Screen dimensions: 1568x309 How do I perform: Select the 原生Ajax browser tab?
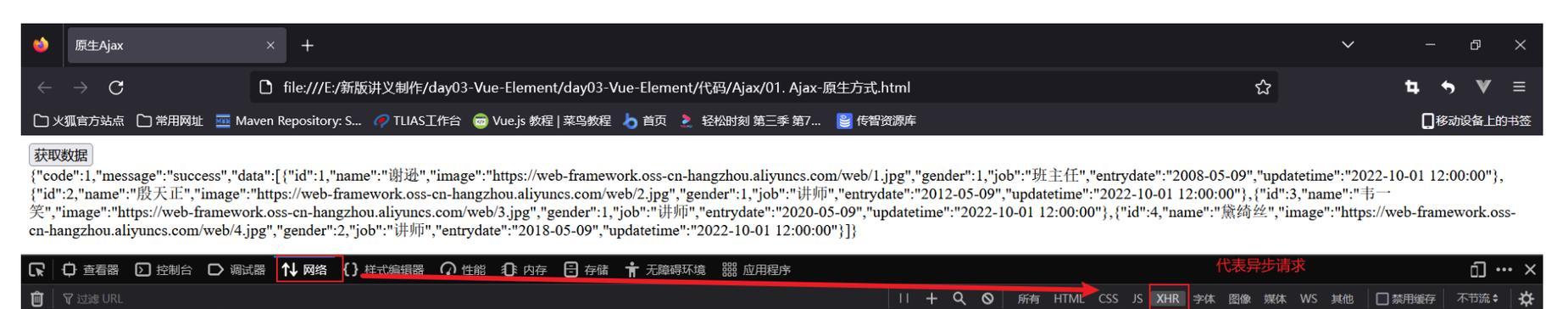175,46
